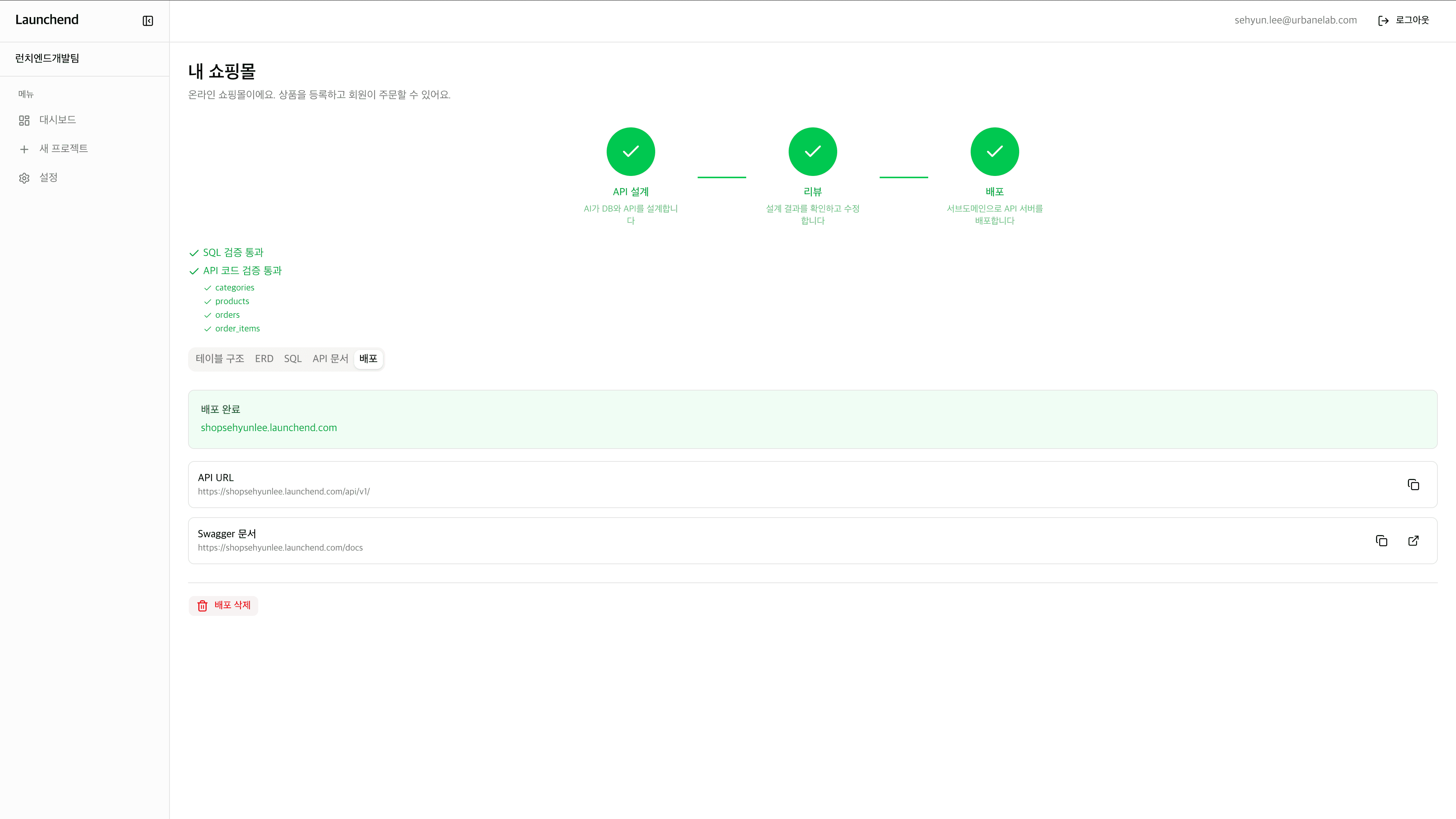Click the SQL 검증 통과 status text
Screen dimensions: 1456x819
click(233, 253)
